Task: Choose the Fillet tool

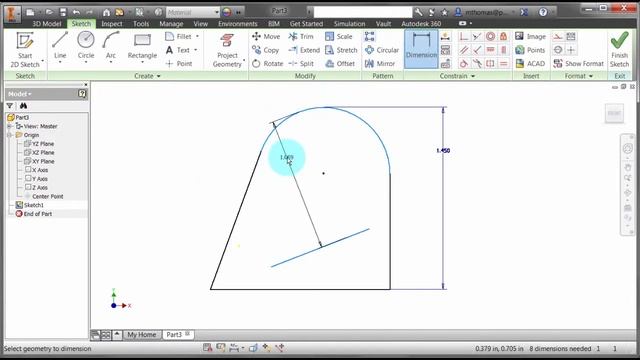Action: 179,36
